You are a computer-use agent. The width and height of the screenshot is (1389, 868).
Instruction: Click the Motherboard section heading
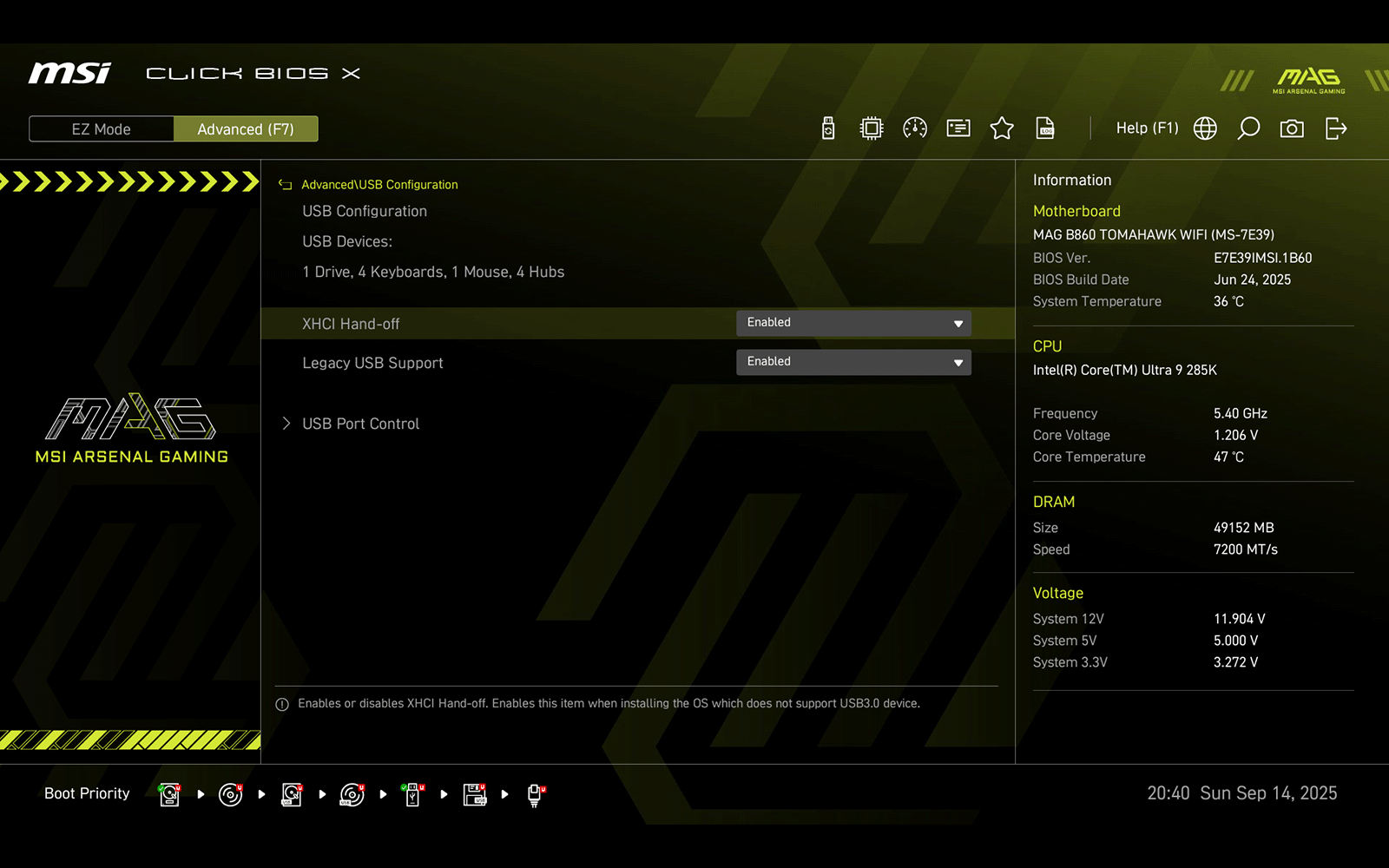[x=1076, y=211]
